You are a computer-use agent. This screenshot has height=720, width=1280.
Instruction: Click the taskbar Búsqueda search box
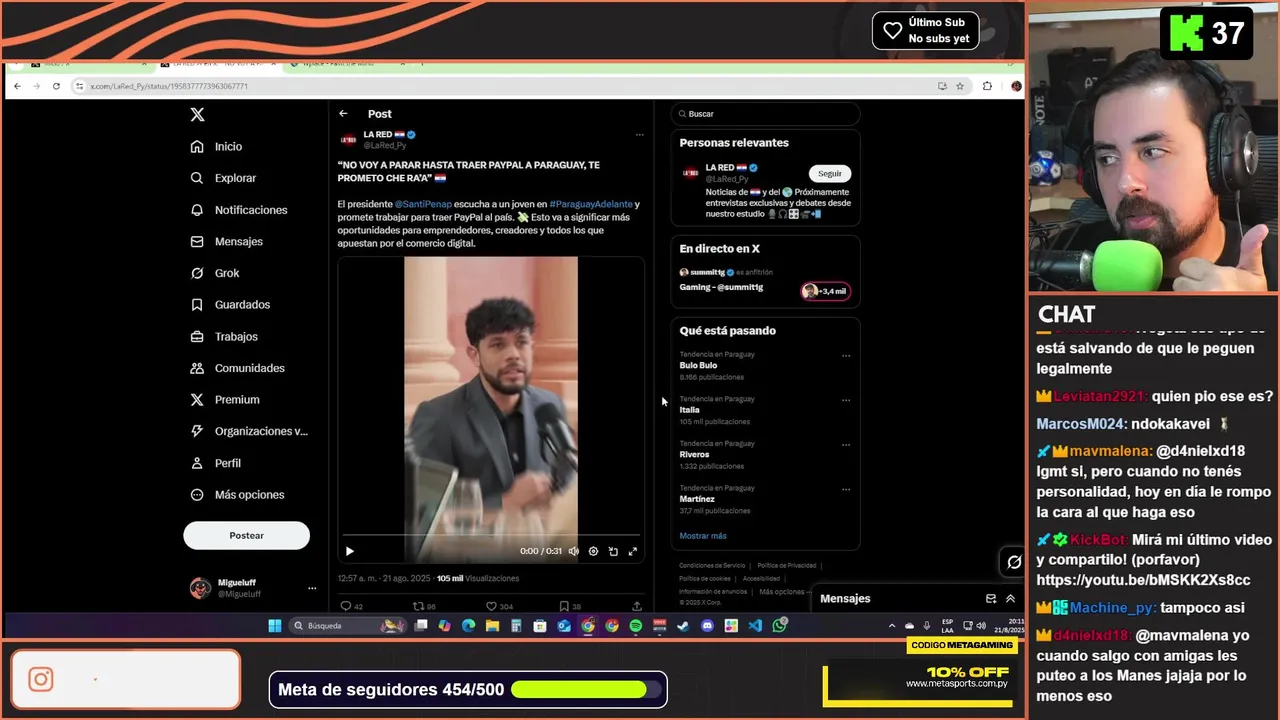[346, 626]
